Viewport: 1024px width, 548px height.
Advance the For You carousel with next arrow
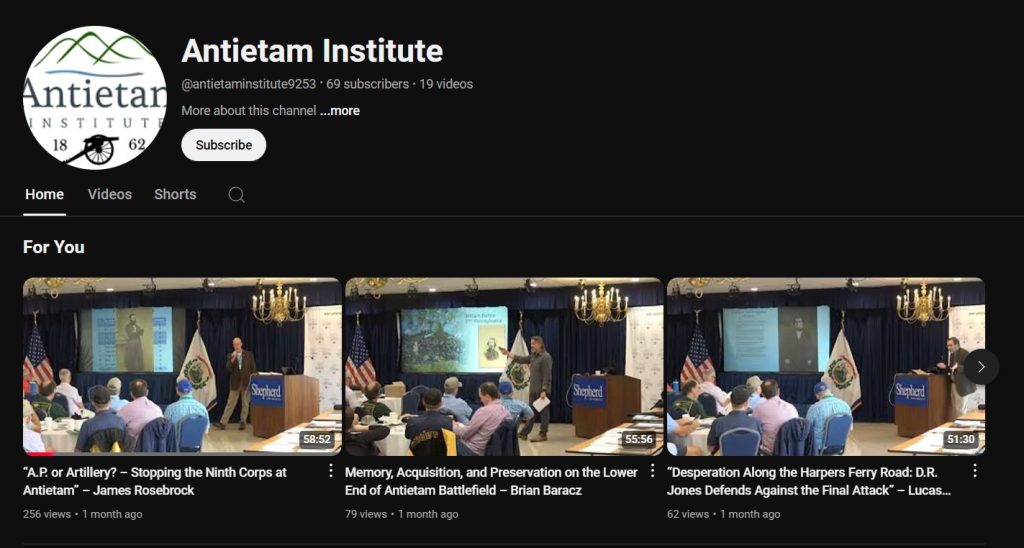[x=981, y=367]
